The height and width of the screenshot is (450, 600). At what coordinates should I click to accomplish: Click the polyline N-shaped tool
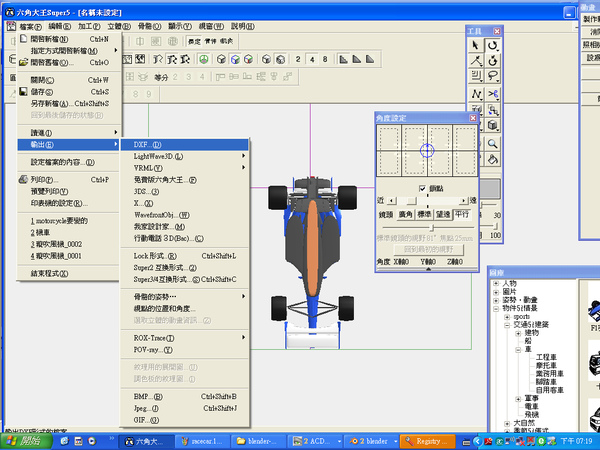477,94
